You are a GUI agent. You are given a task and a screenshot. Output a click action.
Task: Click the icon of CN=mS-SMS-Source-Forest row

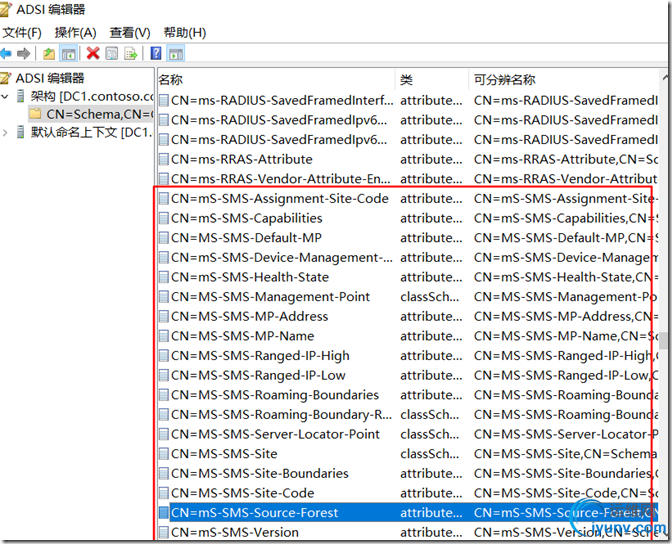pos(163,513)
